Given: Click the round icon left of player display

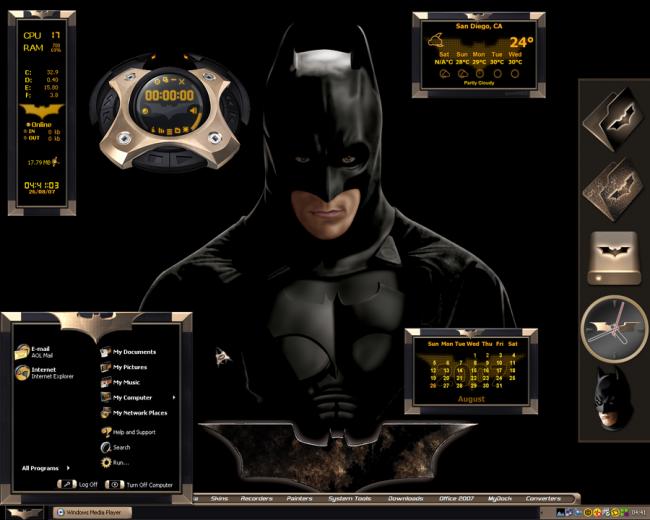Looking at the screenshot, I should [x=145, y=111].
